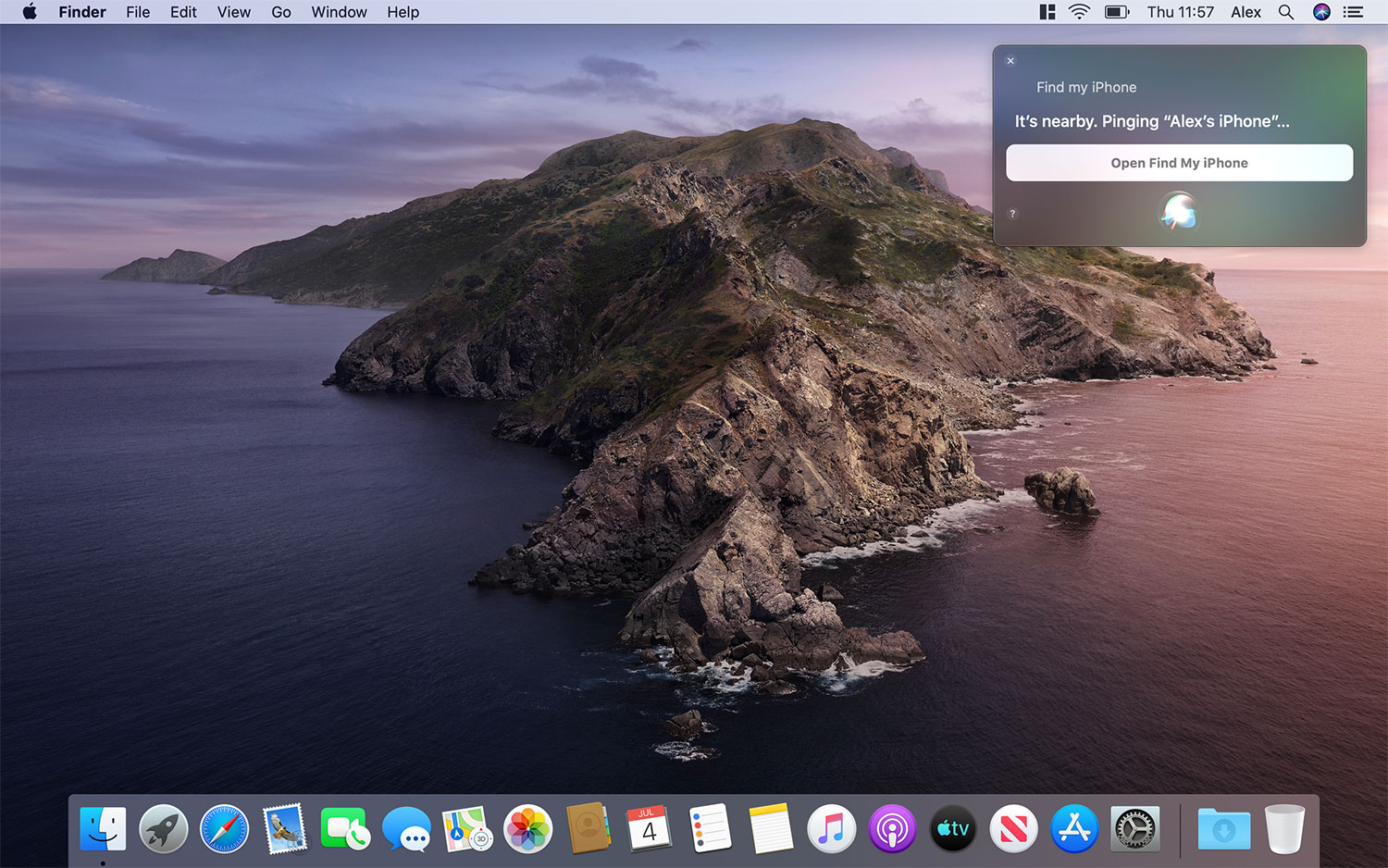Check Wi-Fi status in the menu bar

point(1079,12)
